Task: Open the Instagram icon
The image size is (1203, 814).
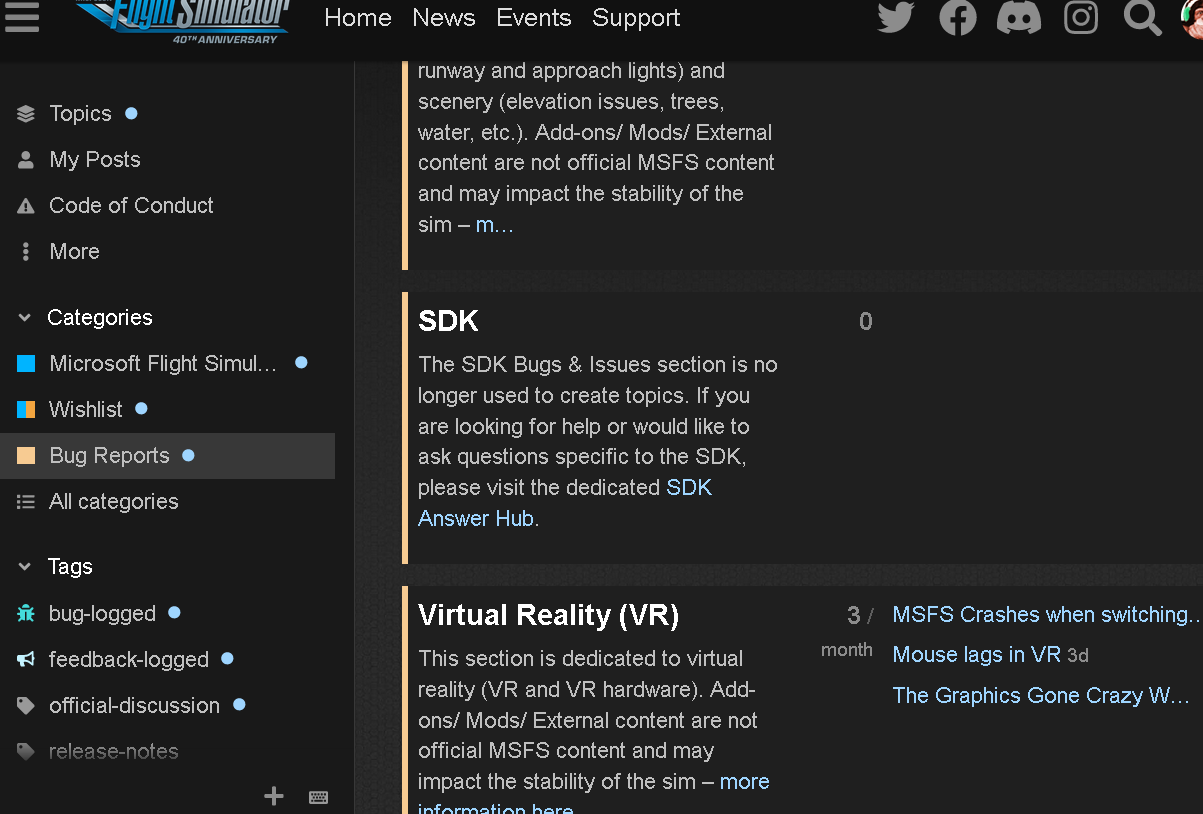Action: 1081,17
